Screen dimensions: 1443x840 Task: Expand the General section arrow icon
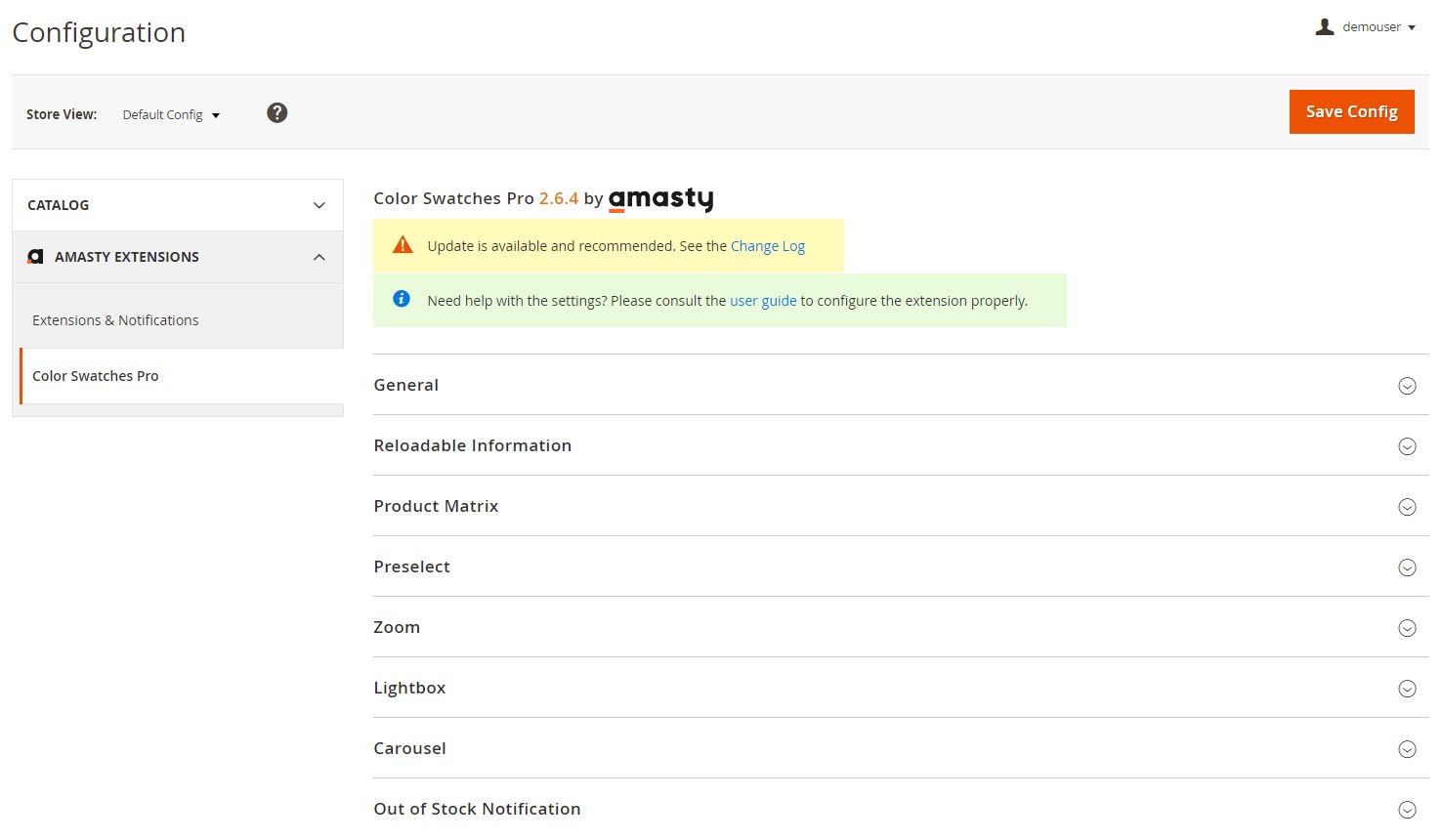click(x=1407, y=386)
